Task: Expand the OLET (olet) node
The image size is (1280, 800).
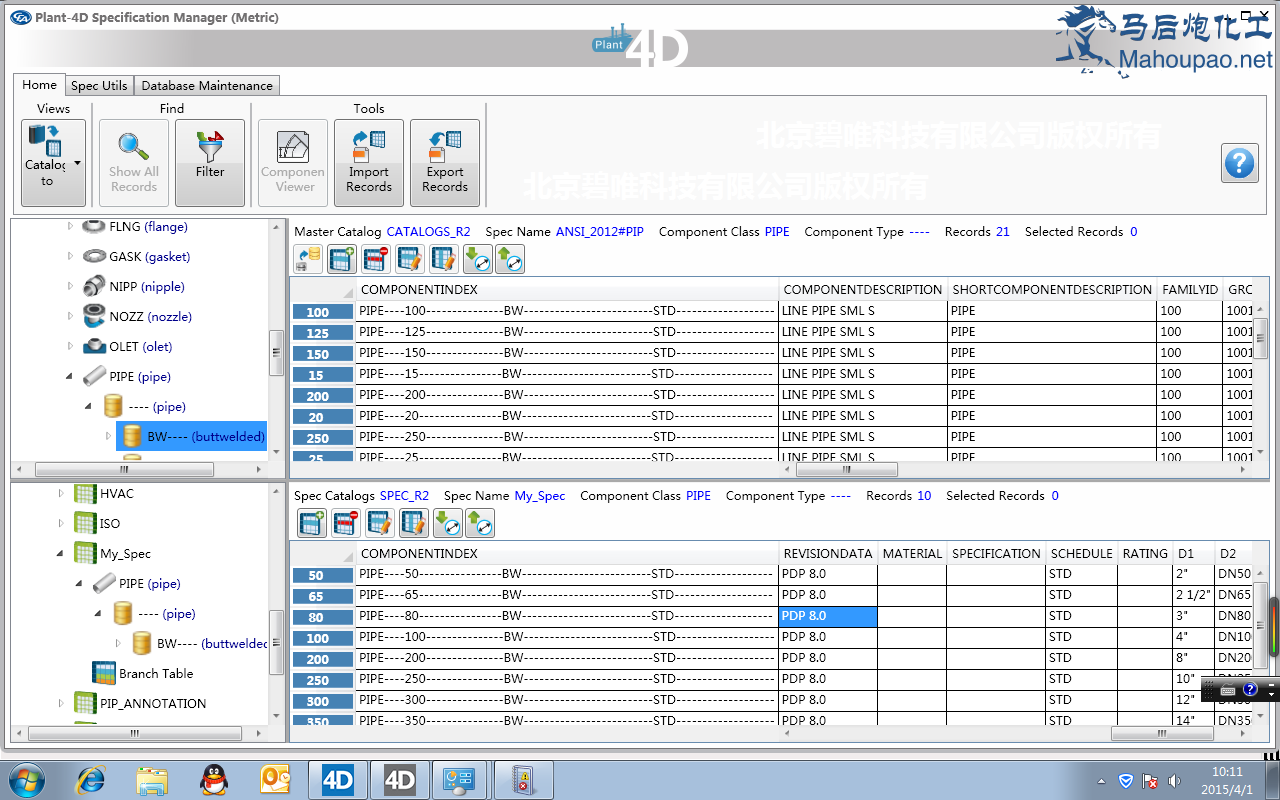Action: coord(70,347)
